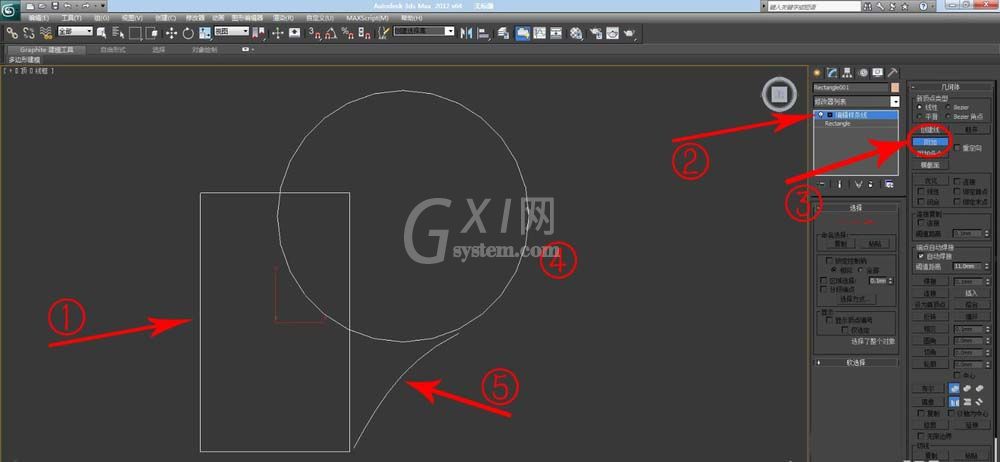Open the 3ds Max application menu logo
1000x462 pixels.
point(10,11)
